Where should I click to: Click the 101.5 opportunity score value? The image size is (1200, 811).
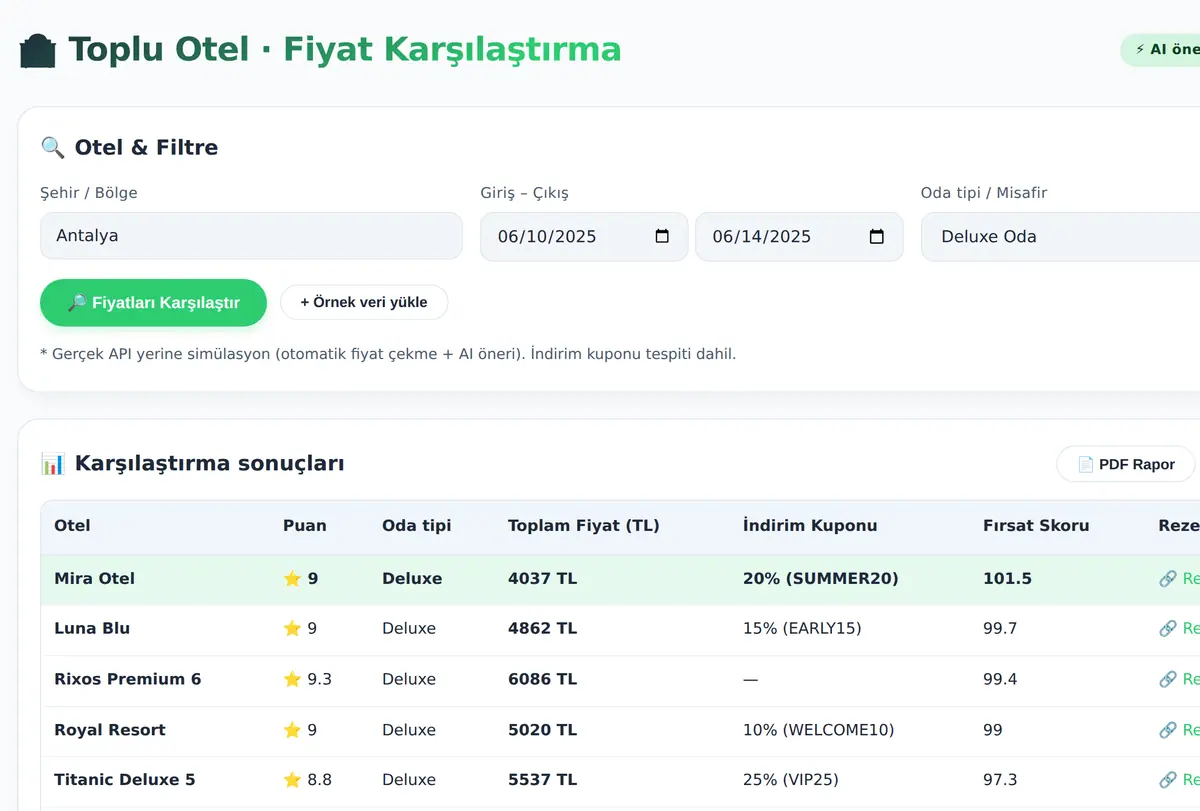click(x=1007, y=579)
